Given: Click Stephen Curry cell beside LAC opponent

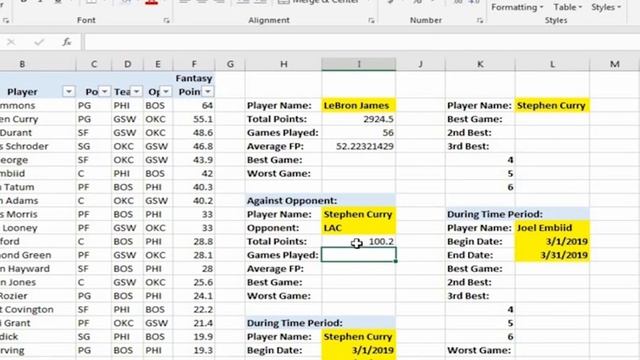Looking at the screenshot, I should [x=358, y=214].
